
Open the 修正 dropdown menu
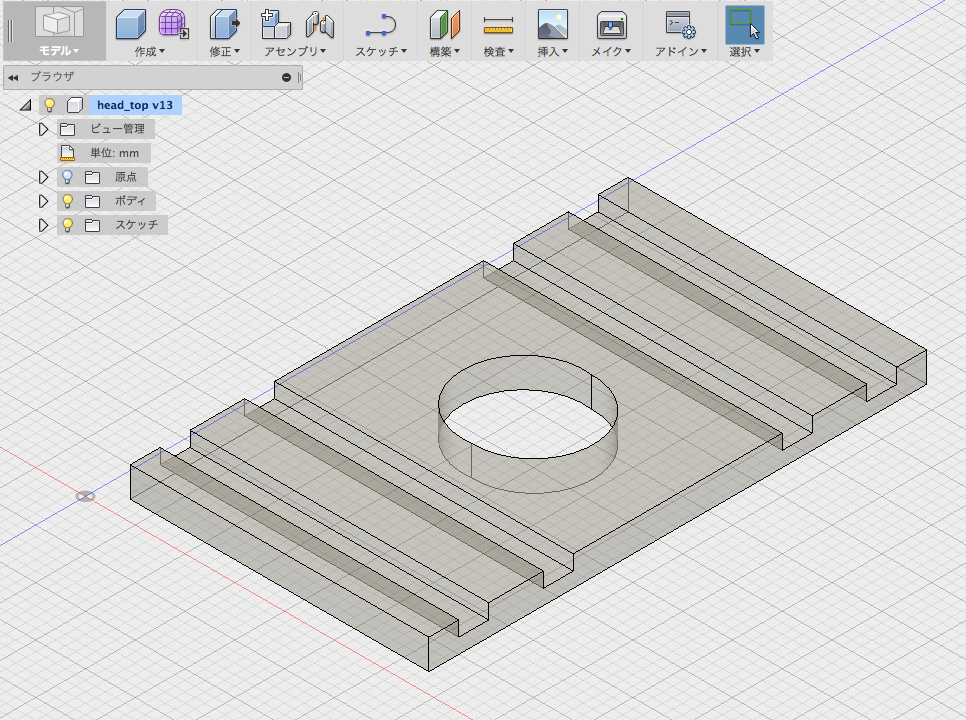(224, 52)
